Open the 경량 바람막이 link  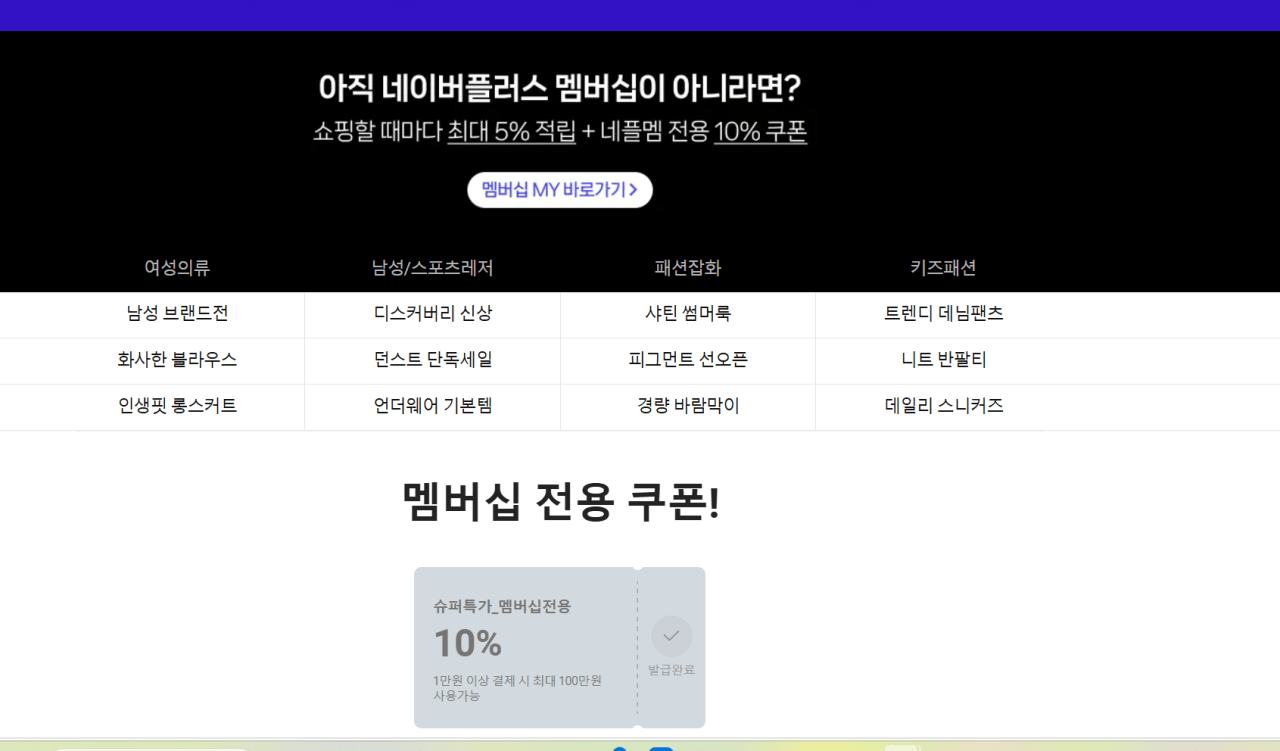[688, 406]
